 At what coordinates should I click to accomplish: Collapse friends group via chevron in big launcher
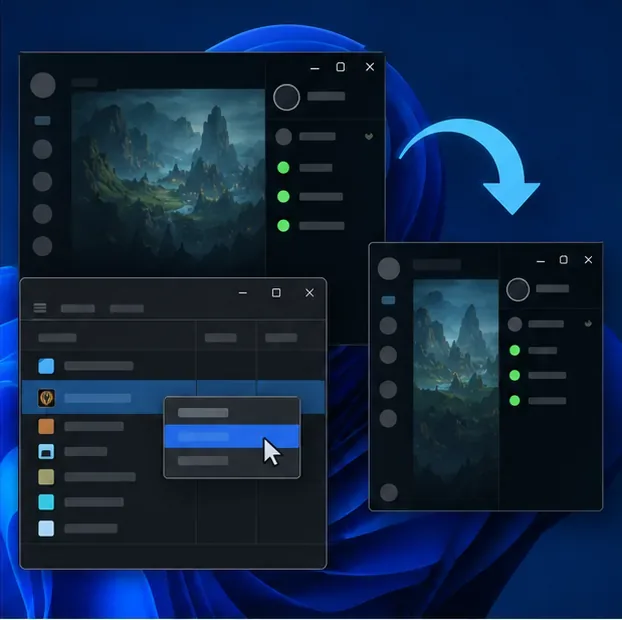369,137
